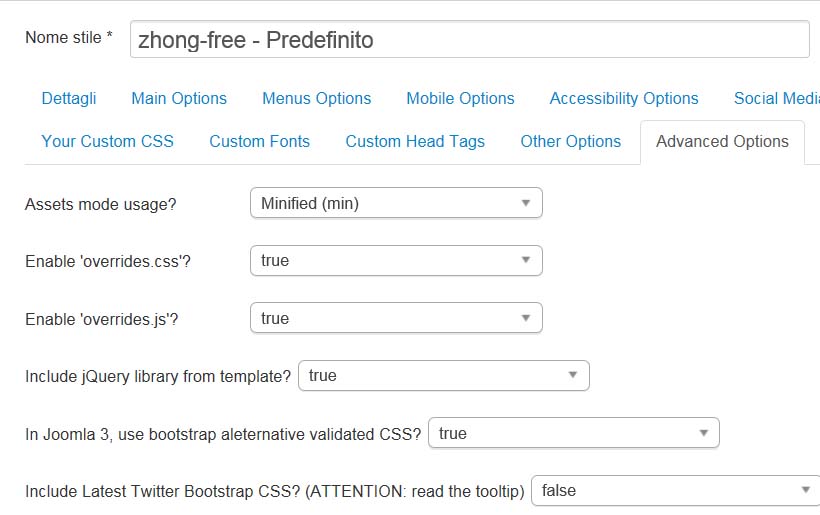820x515 pixels.
Task: Open the Assets mode usage dropdown
Action: click(x=395, y=203)
